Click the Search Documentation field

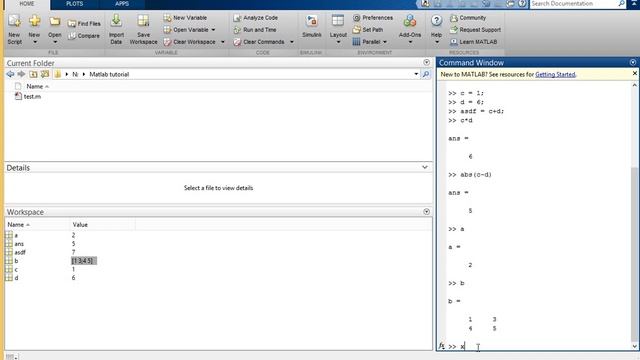(573, 4)
